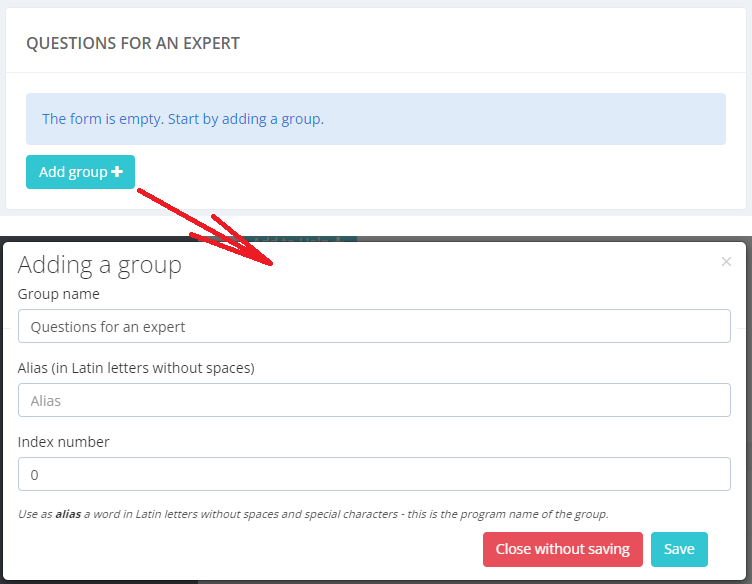The height and width of the screenshot is (584, 752).
Task: Click the Close without saving button
Action: tap(563, 549)
